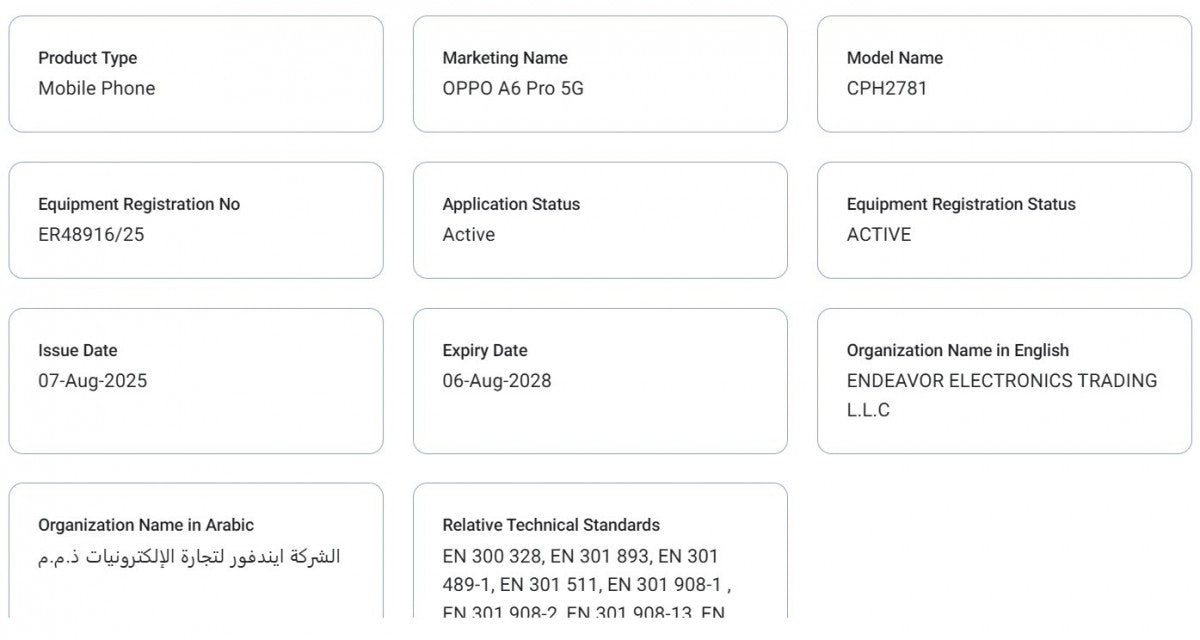
Task: Click the Application Status label
Action: (x=511, y=204)
